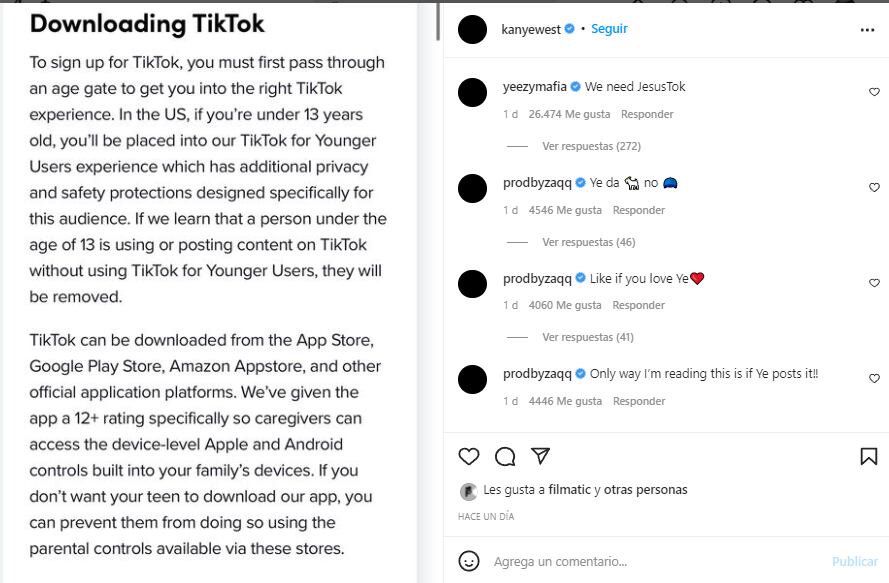Click the 'Seguir' follow button
The height and width of the screenshot is (583, 889).
click(x=609, y=29)
